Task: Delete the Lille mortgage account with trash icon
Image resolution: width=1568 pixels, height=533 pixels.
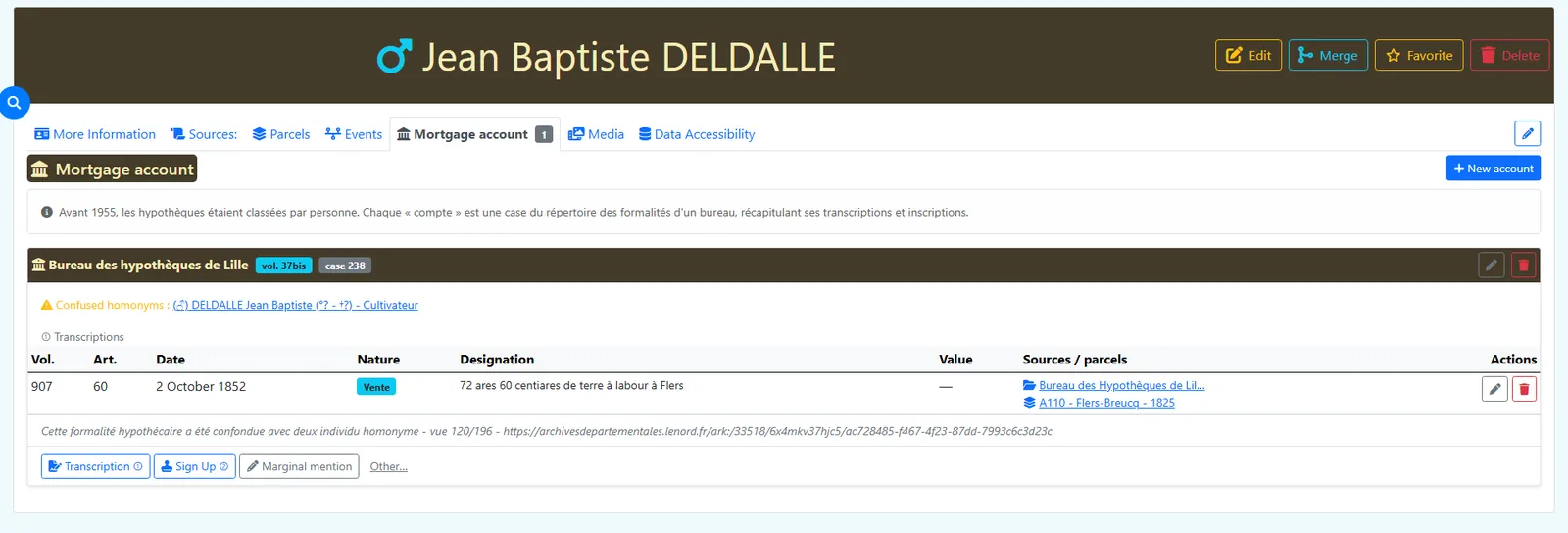Action: [1523, 265]
